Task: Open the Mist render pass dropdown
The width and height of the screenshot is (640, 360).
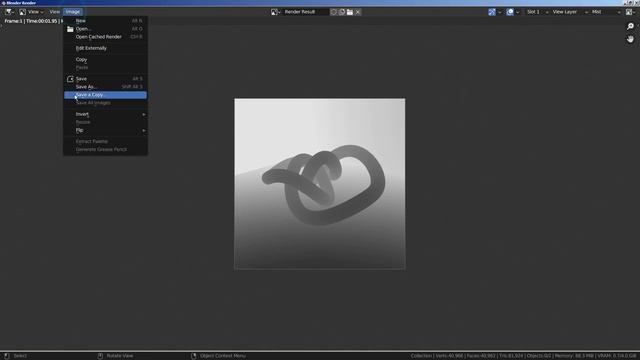Action: pyautogui.click(x=606, y=12)
